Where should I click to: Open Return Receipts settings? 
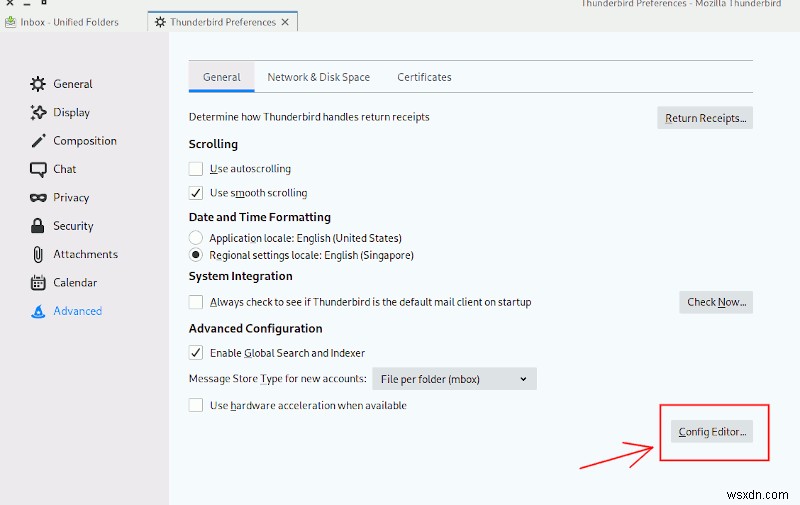[705, 118]
